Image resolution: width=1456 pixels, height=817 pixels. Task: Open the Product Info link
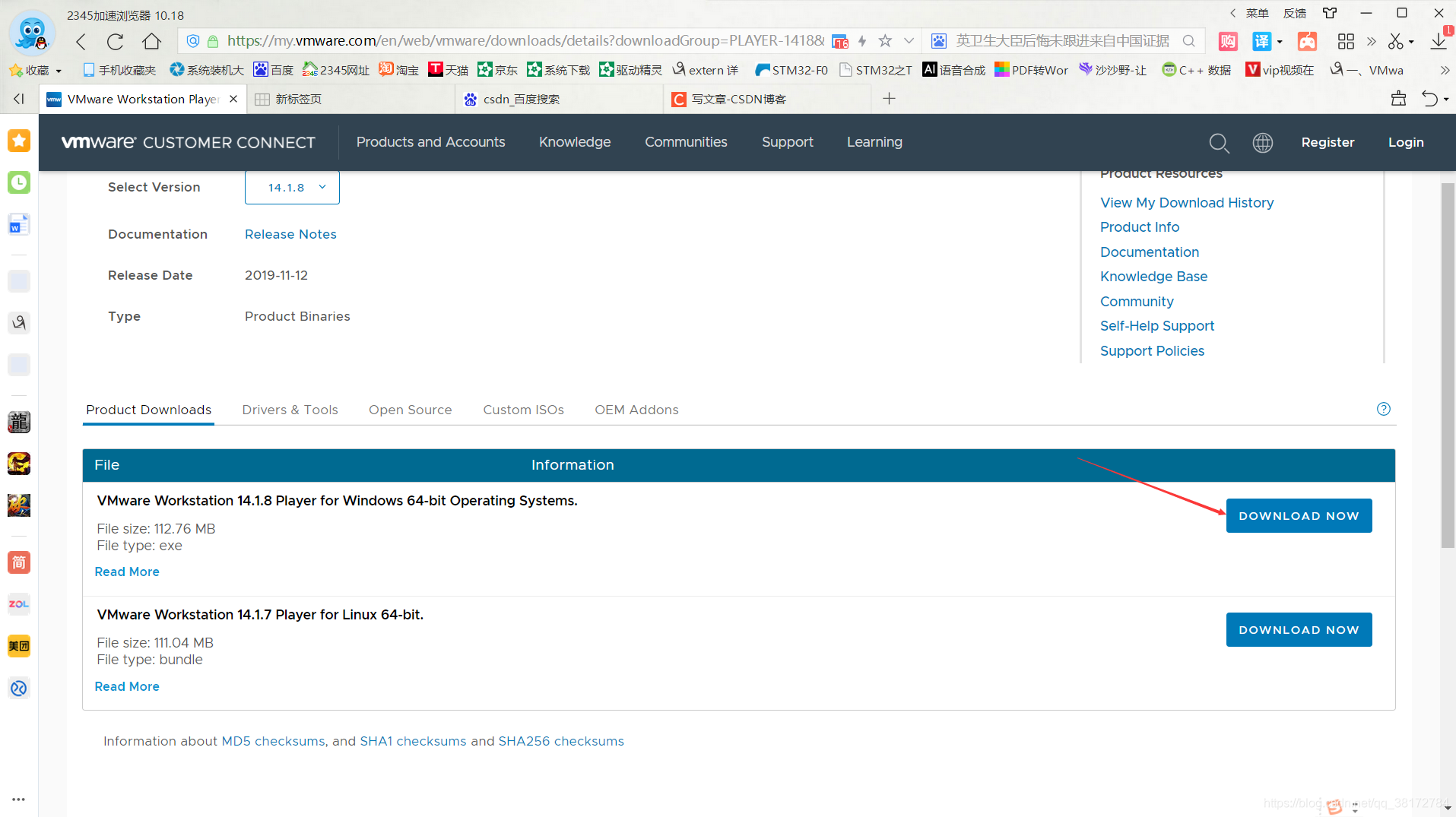pyautogui.click(x=1140, y=226)
